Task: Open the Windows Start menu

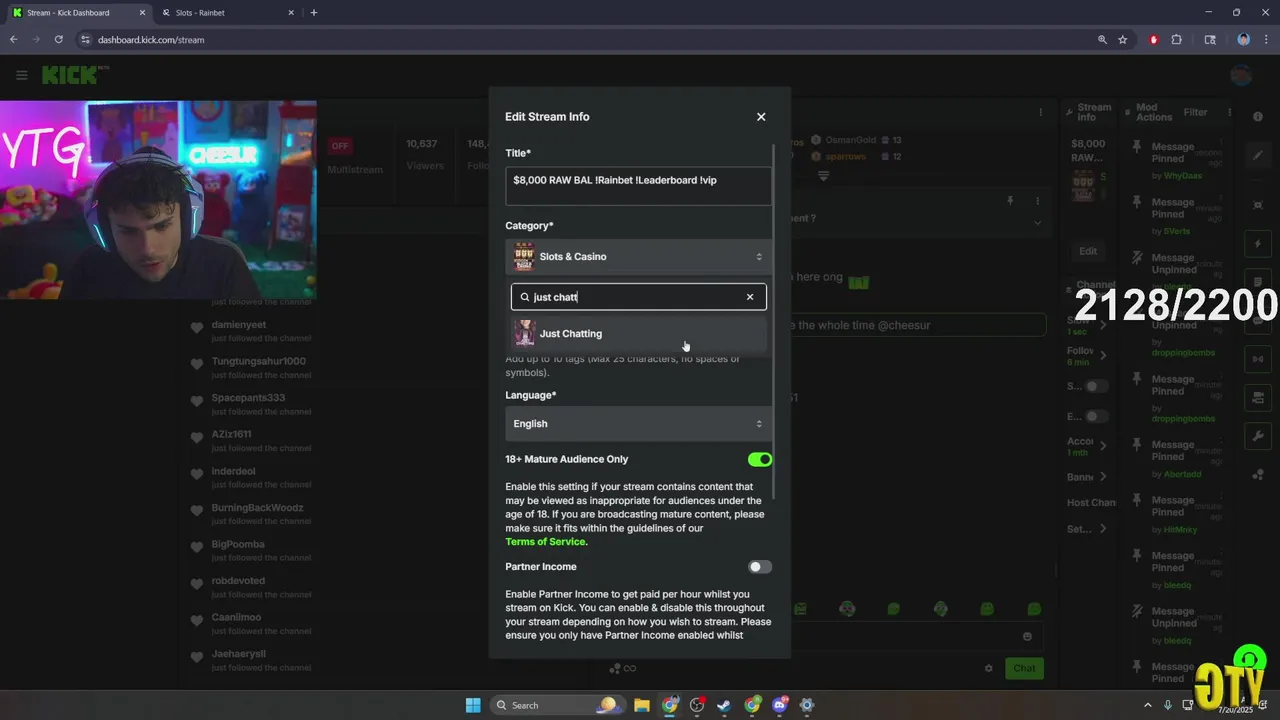Action: pos(473,705)
